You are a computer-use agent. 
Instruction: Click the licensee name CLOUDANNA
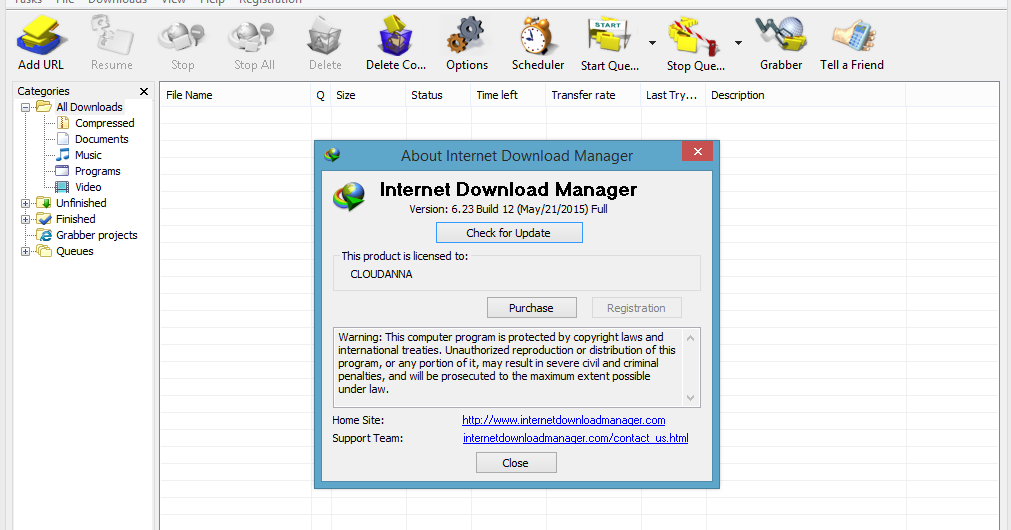coord(381,275)
